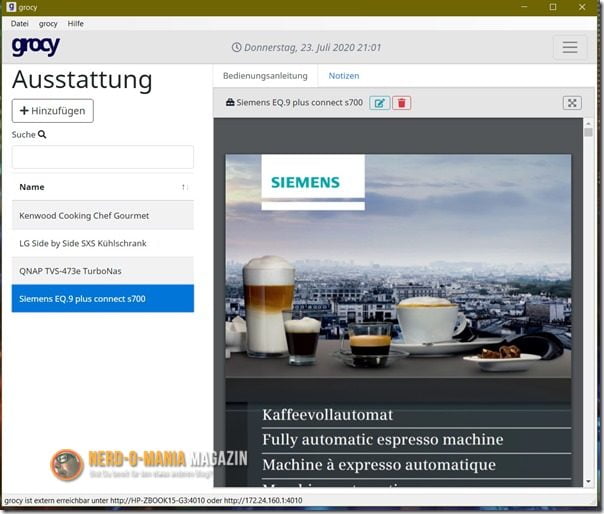Click the manual scrollbar up arrow
This screenshot has height=514, width=604.
pyautogui.click(x=588, y=123)
